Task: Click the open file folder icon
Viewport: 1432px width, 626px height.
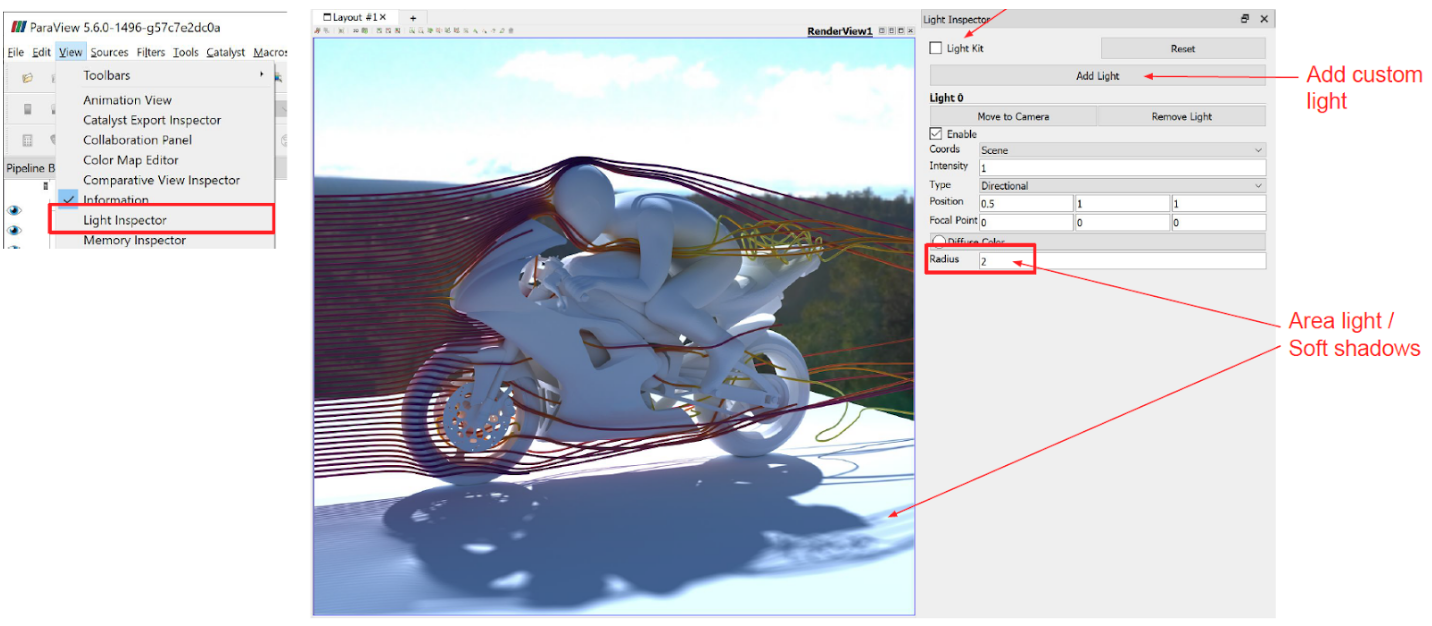Action: [27, 77]
